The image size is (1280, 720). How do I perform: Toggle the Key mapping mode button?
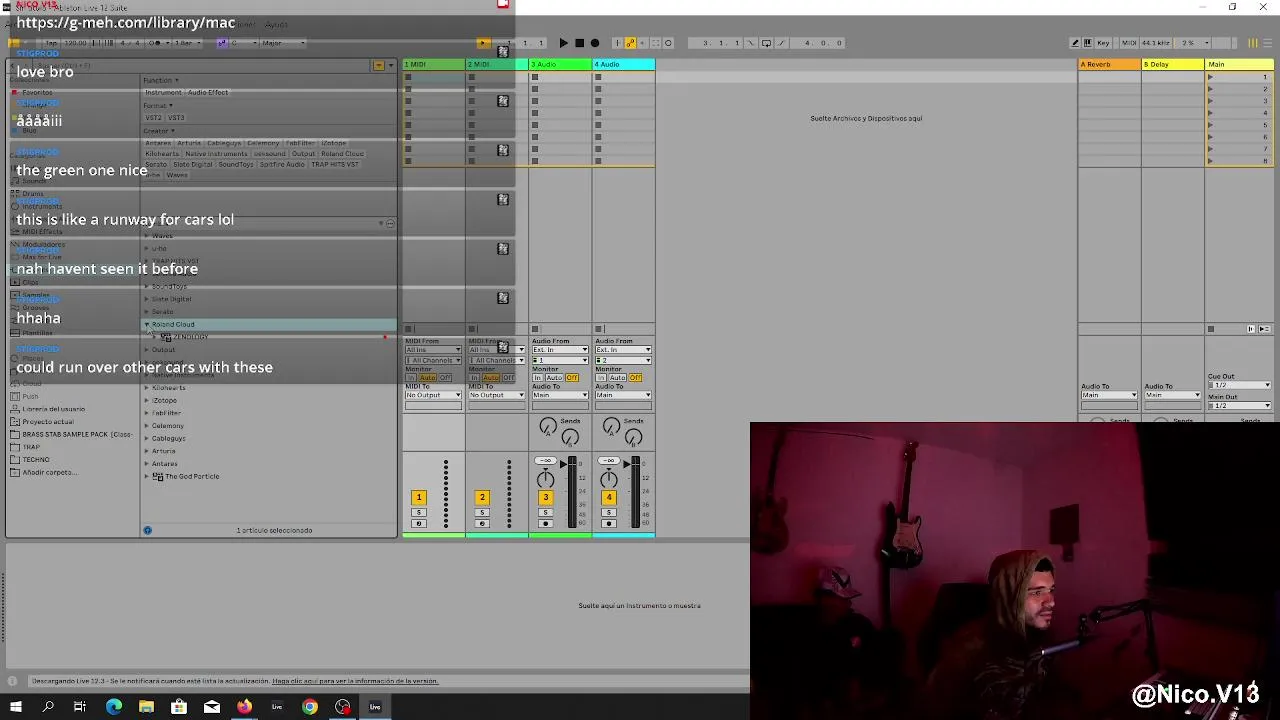[x=1103, y=43]
